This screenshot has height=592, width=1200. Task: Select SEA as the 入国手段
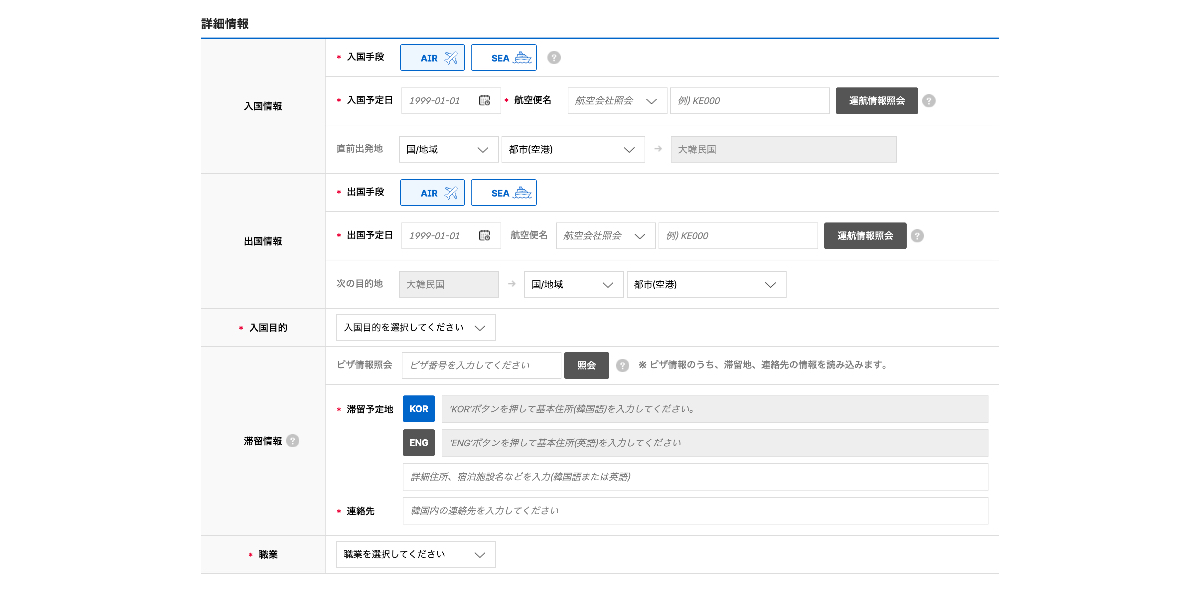coord(504,58)
